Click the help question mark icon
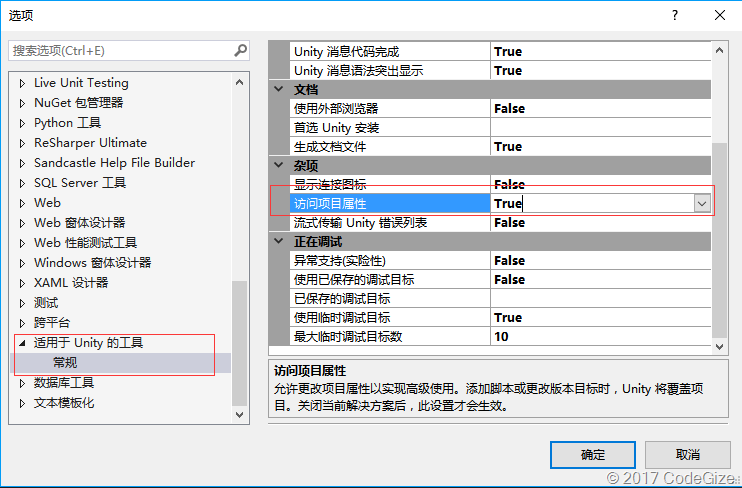Viewport: 742px width, 488px height. pyautogui.click(x=674, y=15)
